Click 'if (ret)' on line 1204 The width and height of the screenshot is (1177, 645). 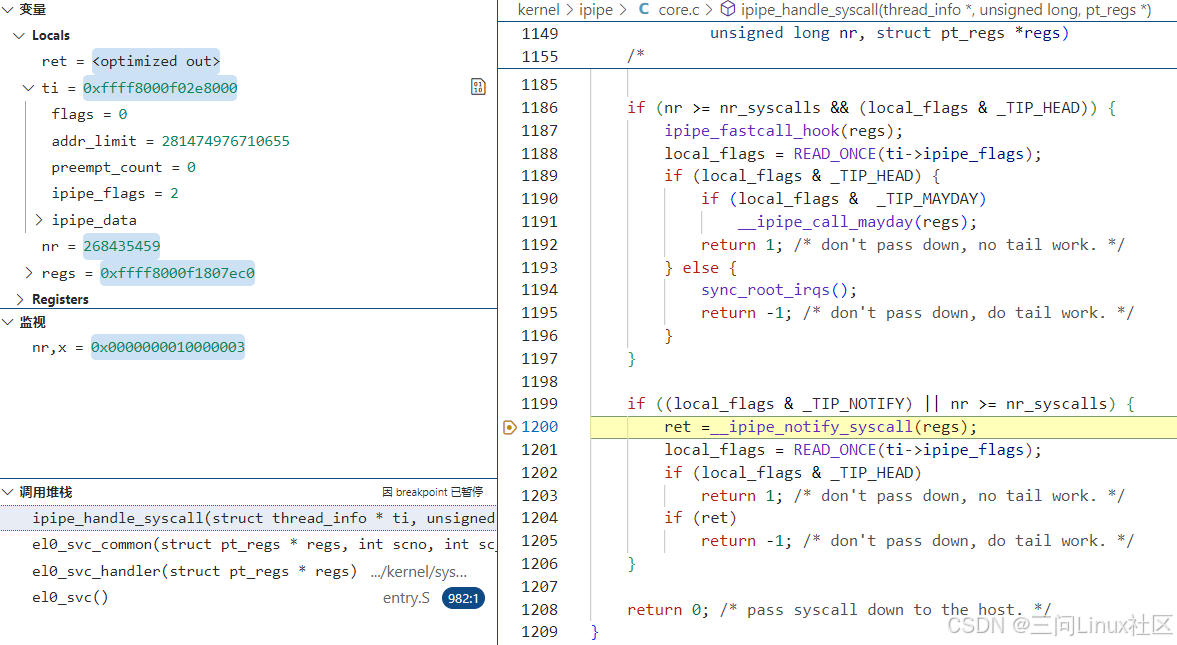pyautogui.click(x=700, y=518)
